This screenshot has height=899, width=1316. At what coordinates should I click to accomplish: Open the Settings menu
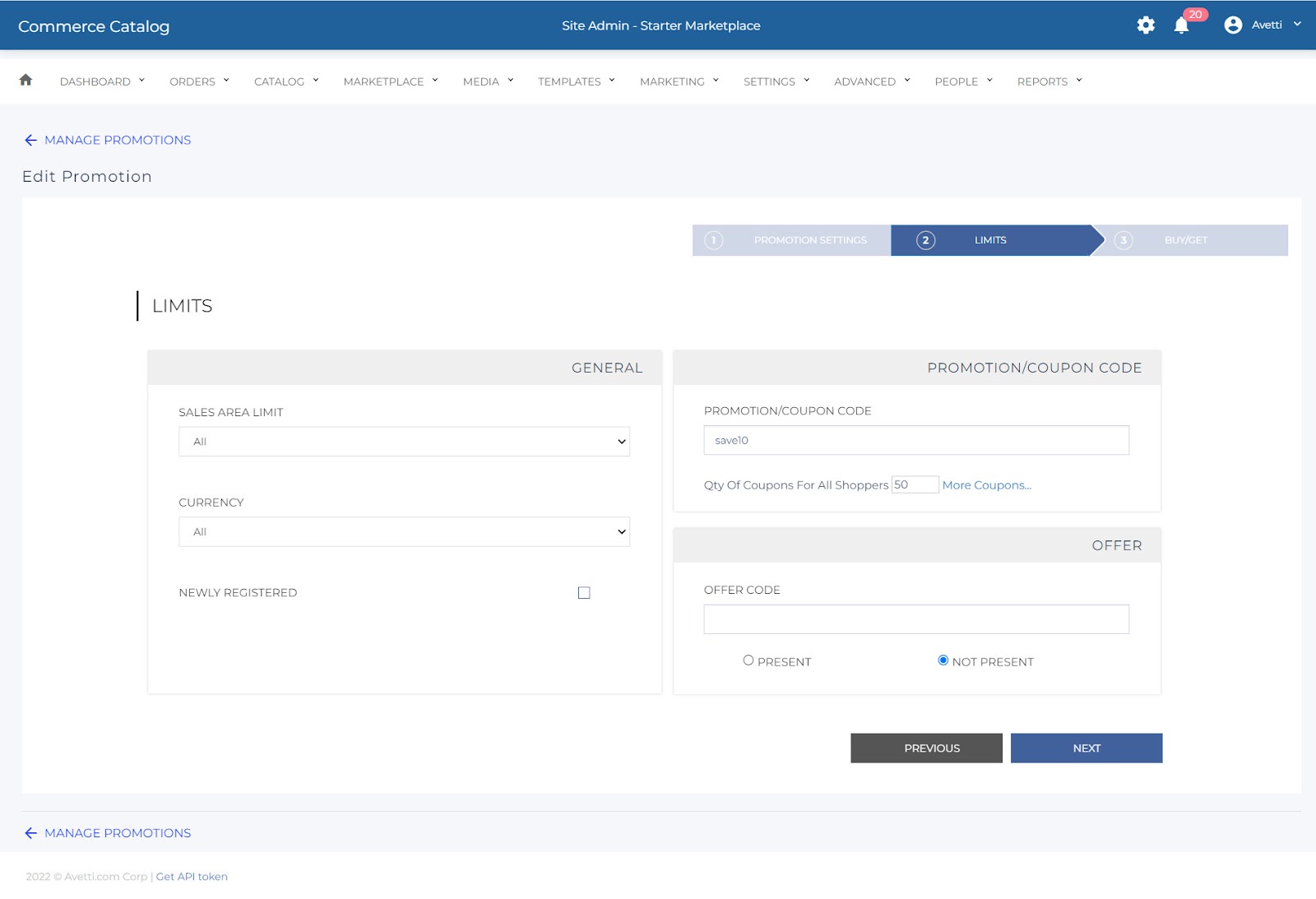[776, 81]
